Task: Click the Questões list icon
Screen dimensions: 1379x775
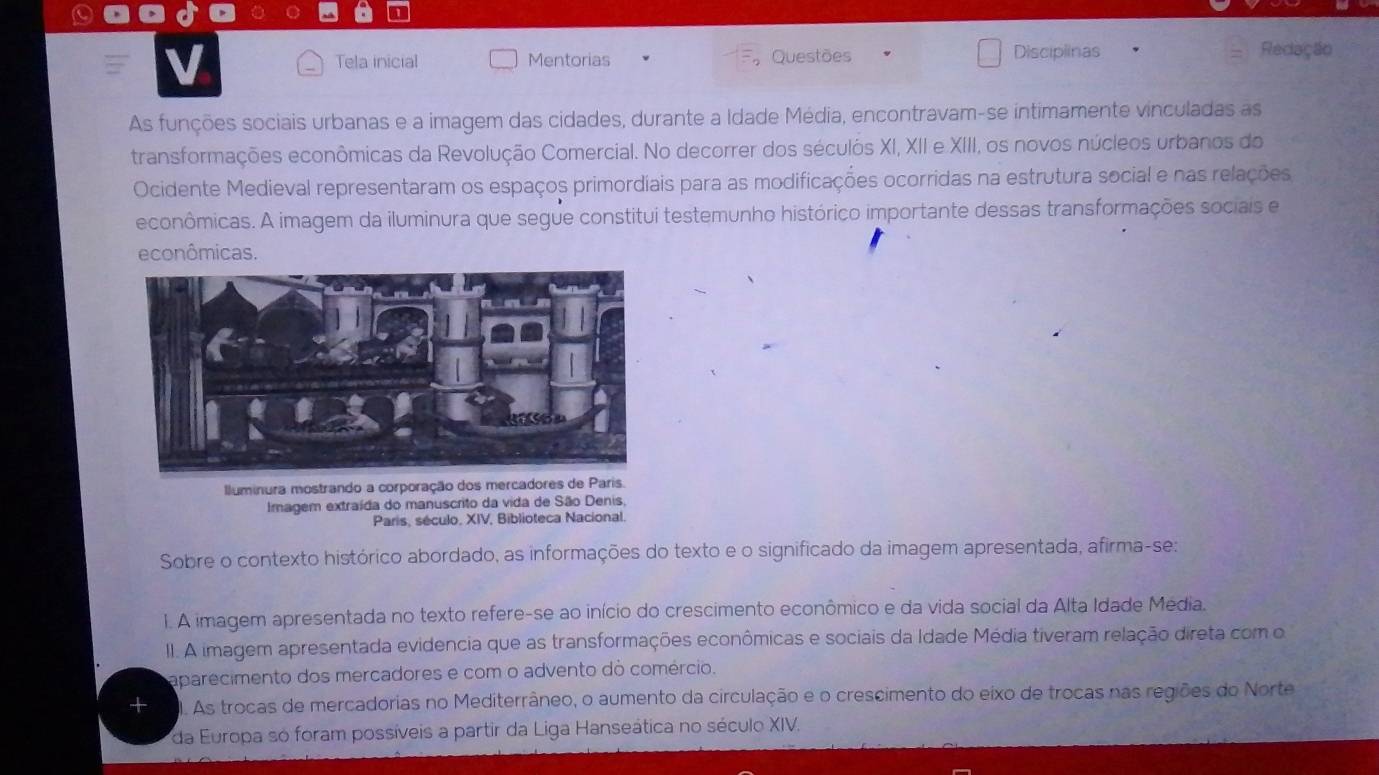Action: (748, 58)
